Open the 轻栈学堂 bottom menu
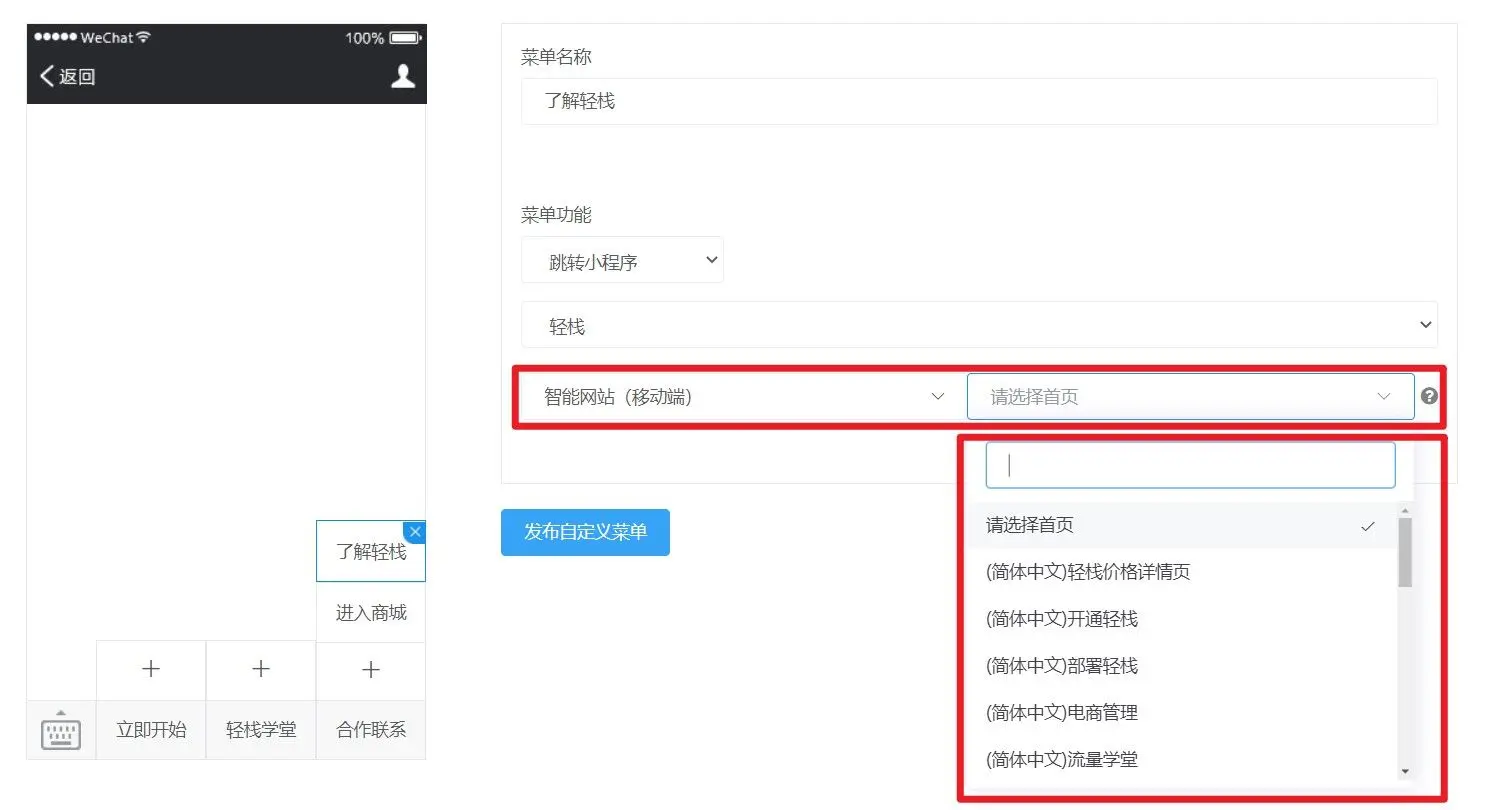The width and height of the screenshot is (1490, 810). coord(261,730)
